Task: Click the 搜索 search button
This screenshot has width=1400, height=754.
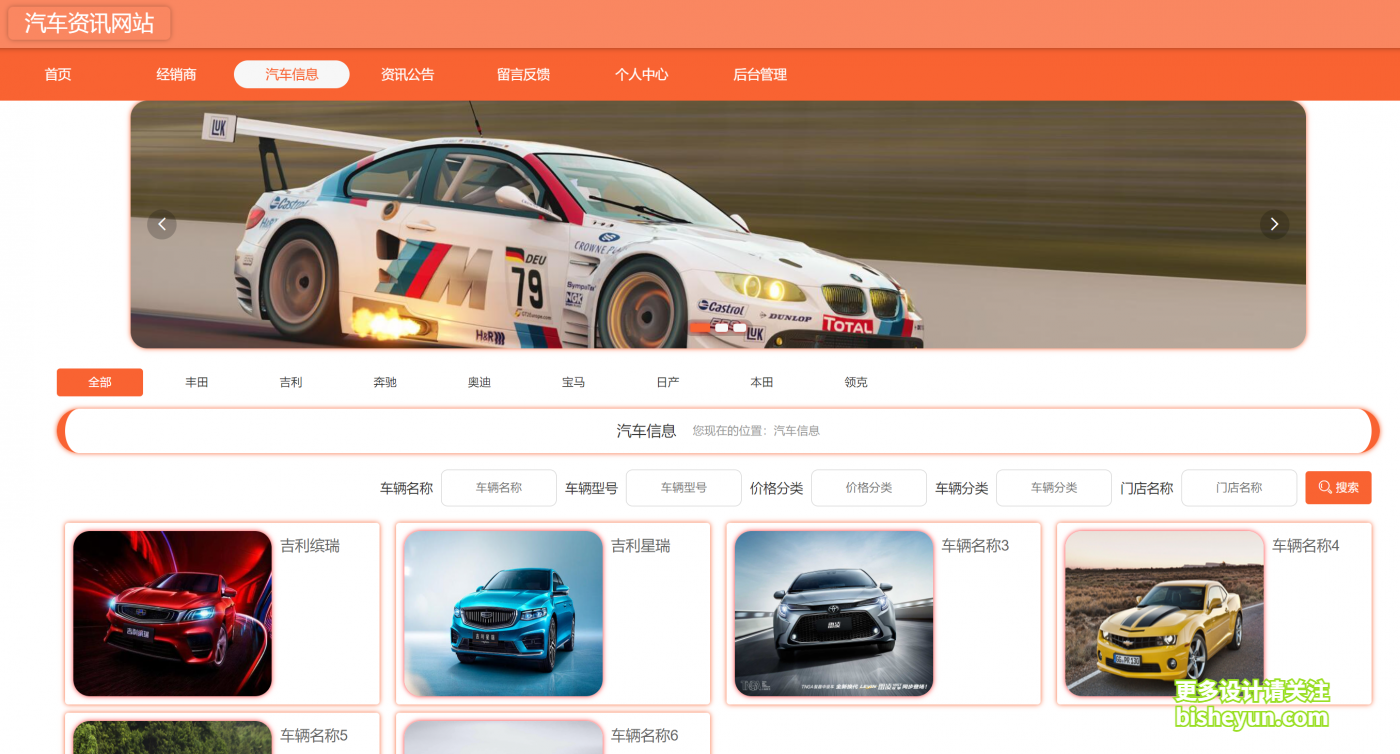Action: pyautogui.click(x=1338, y=488)
